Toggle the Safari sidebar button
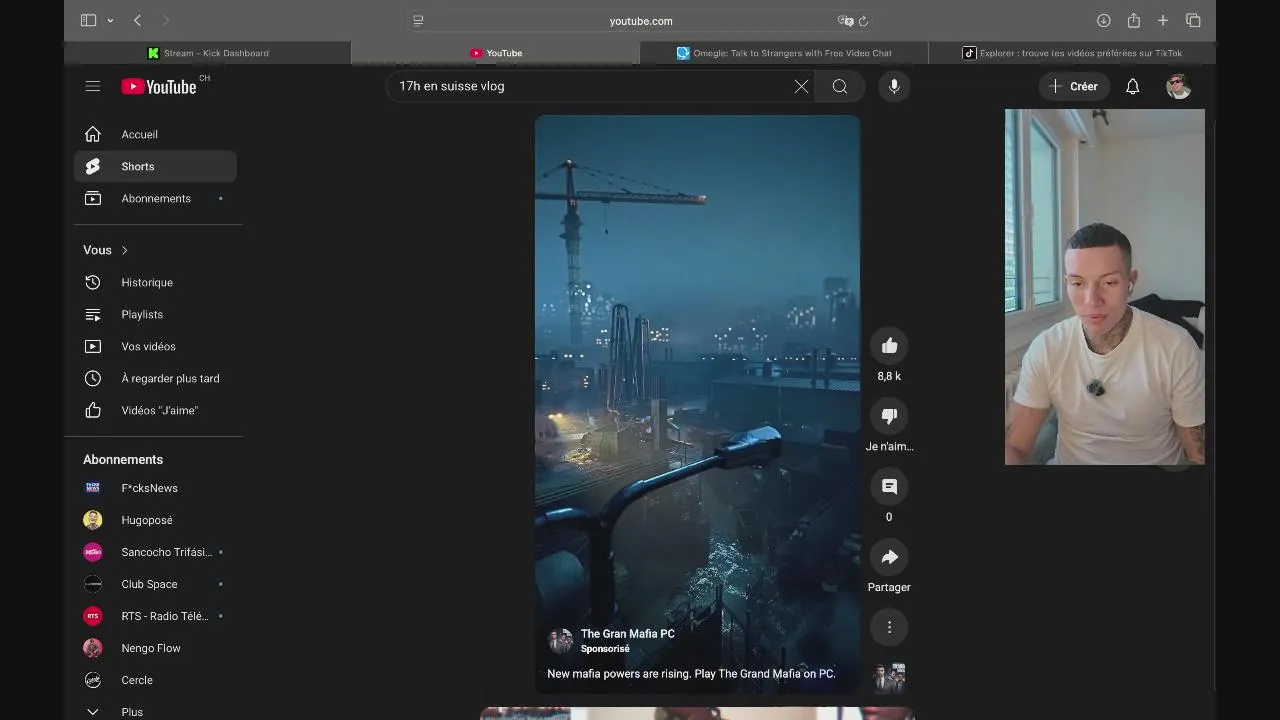Viewport: 1280px width, 720px height. (x=88, y=20)
